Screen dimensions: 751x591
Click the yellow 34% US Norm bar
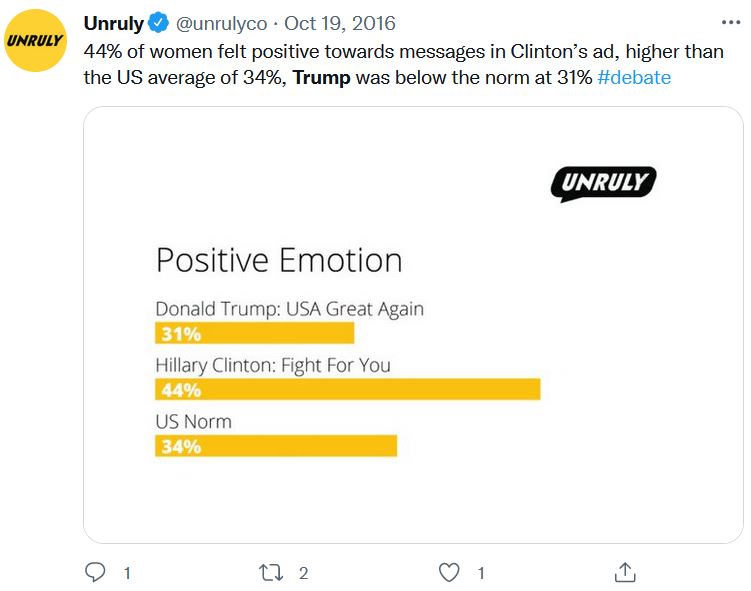pos(276,446)
